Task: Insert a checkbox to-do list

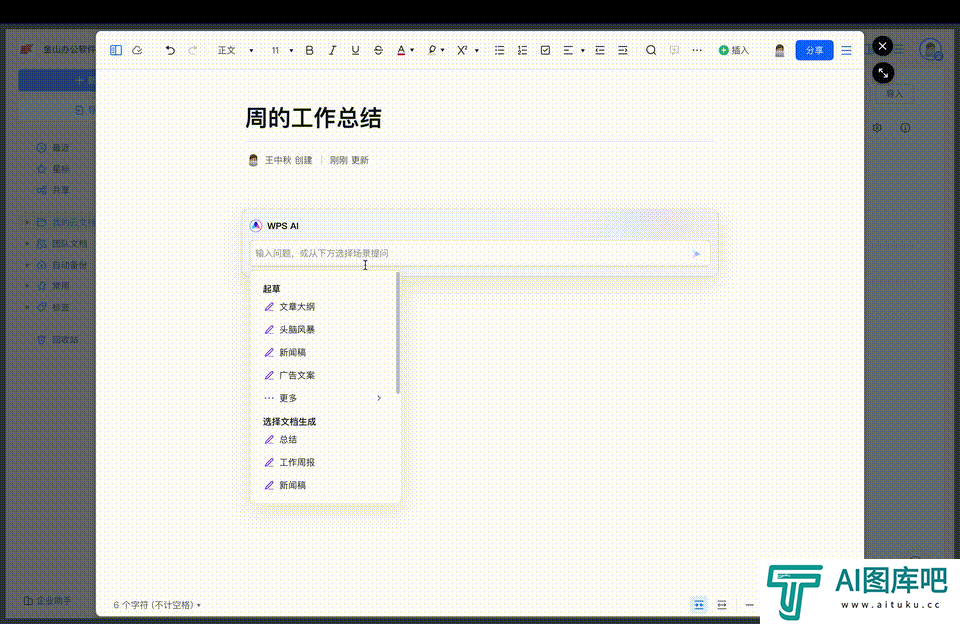Action: [x=545, y=50]
